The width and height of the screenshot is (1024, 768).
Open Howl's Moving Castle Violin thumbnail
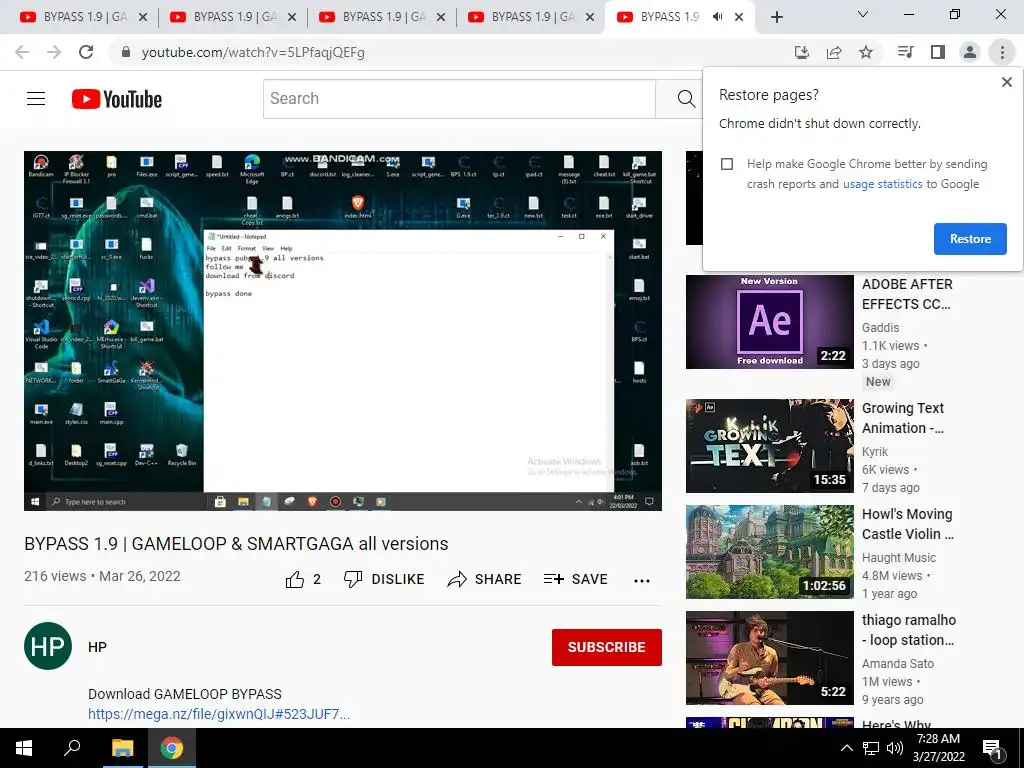(769, 552)
